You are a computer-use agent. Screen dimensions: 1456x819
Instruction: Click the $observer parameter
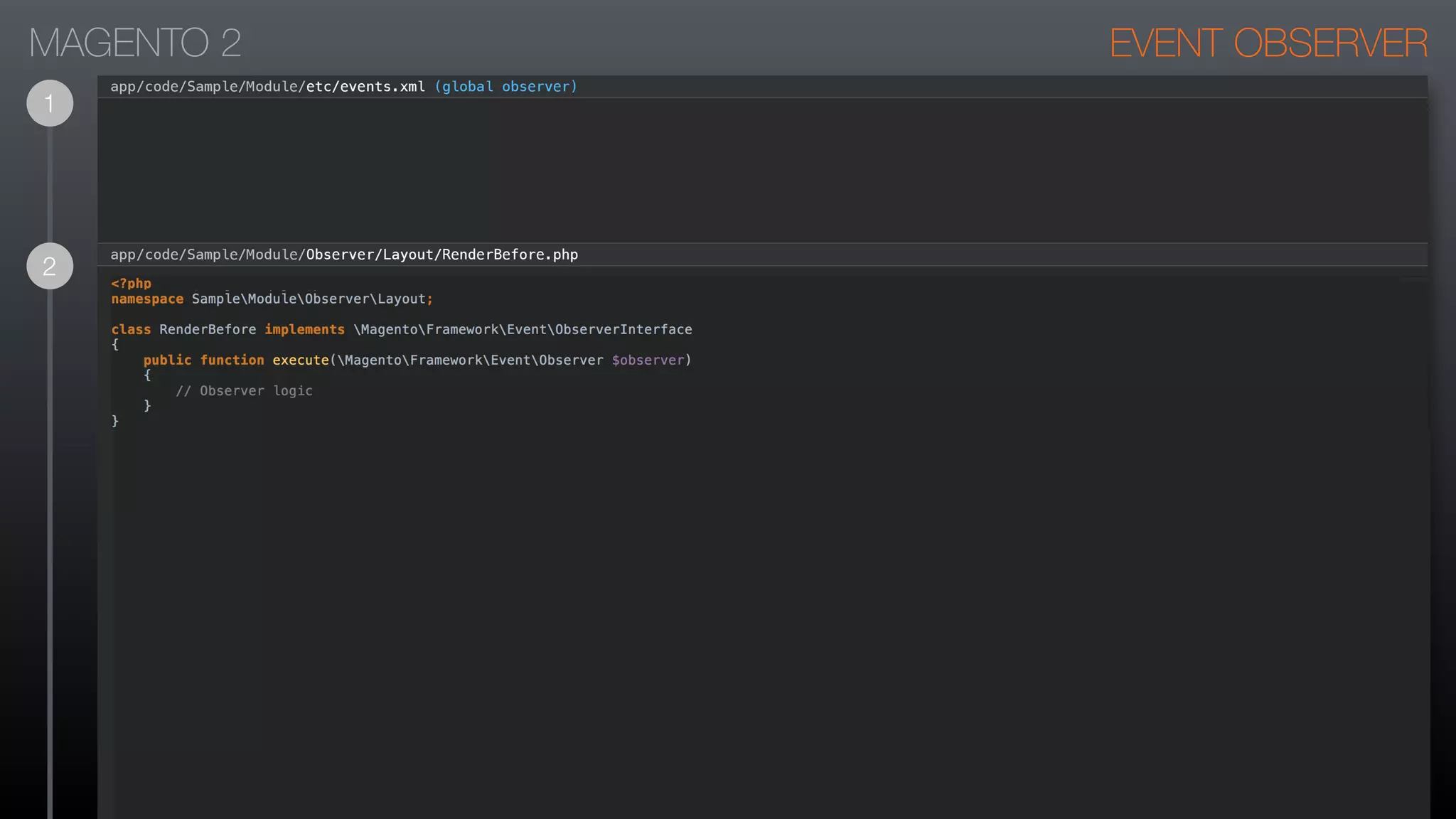click(x=648, y=360)
